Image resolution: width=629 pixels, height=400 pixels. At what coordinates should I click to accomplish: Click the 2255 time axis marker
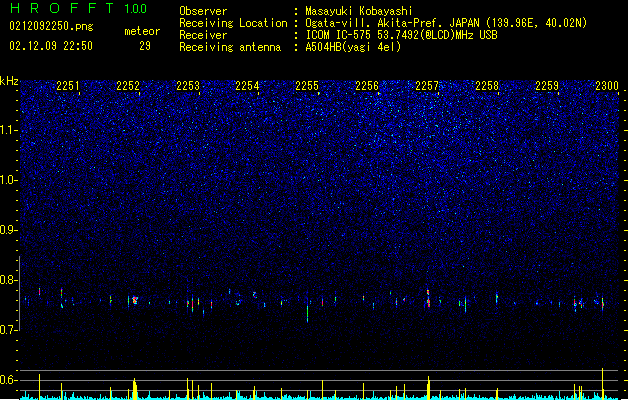click(307, 86)
